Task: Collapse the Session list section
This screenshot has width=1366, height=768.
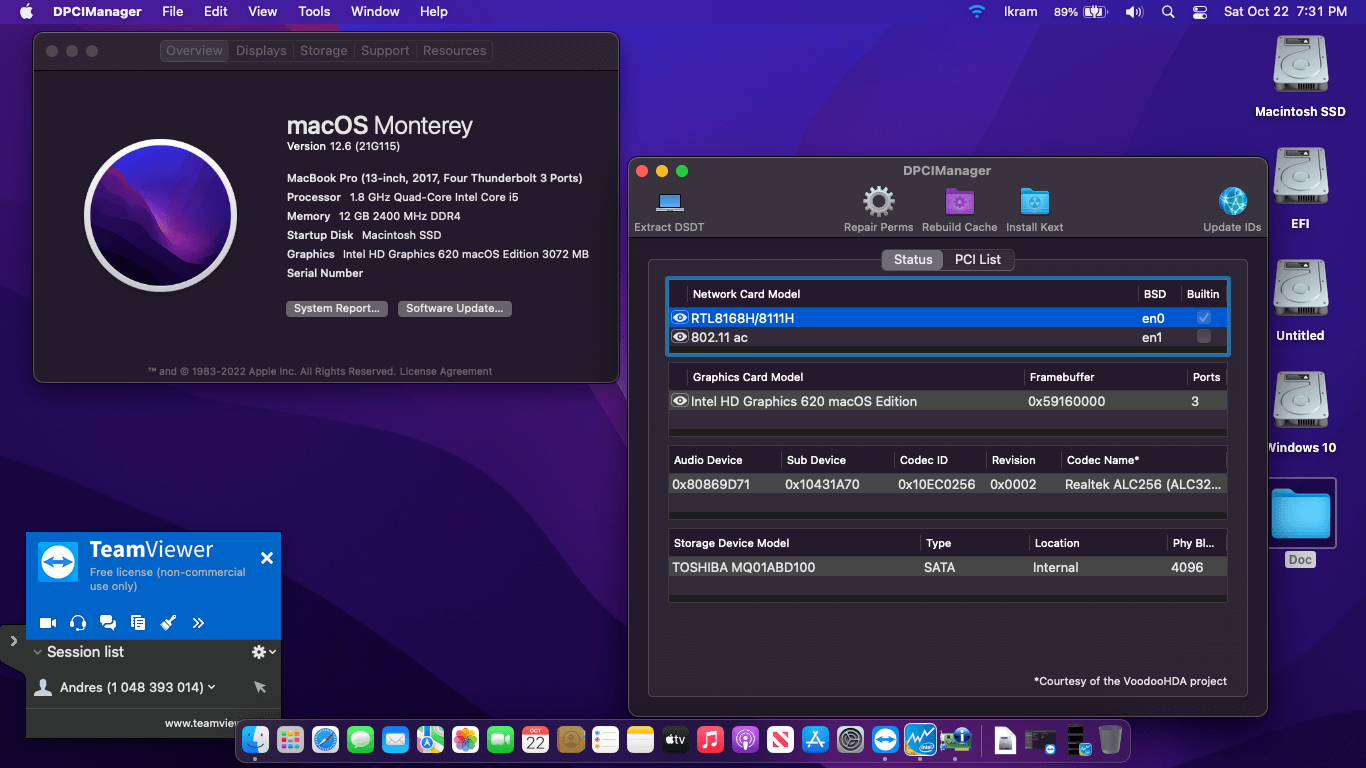Action: (x=35, y=651)
